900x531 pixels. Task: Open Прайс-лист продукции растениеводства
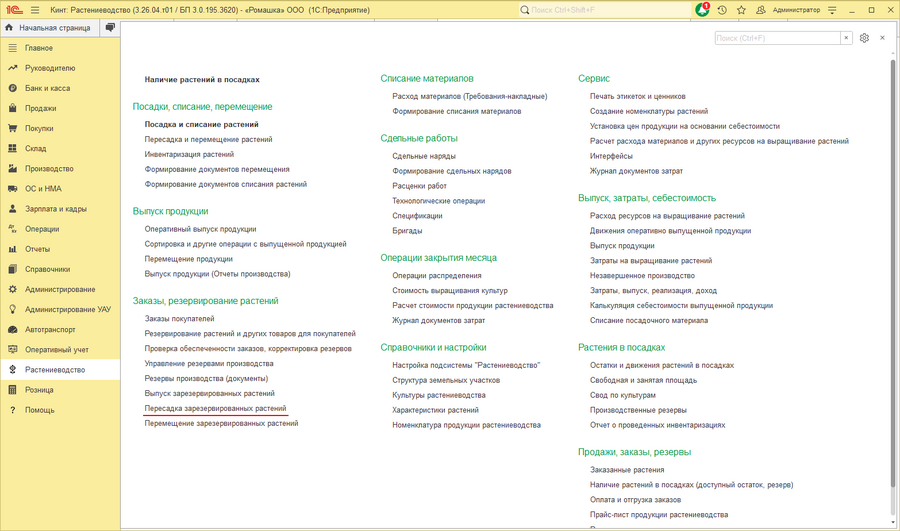(x=659, y=514)
